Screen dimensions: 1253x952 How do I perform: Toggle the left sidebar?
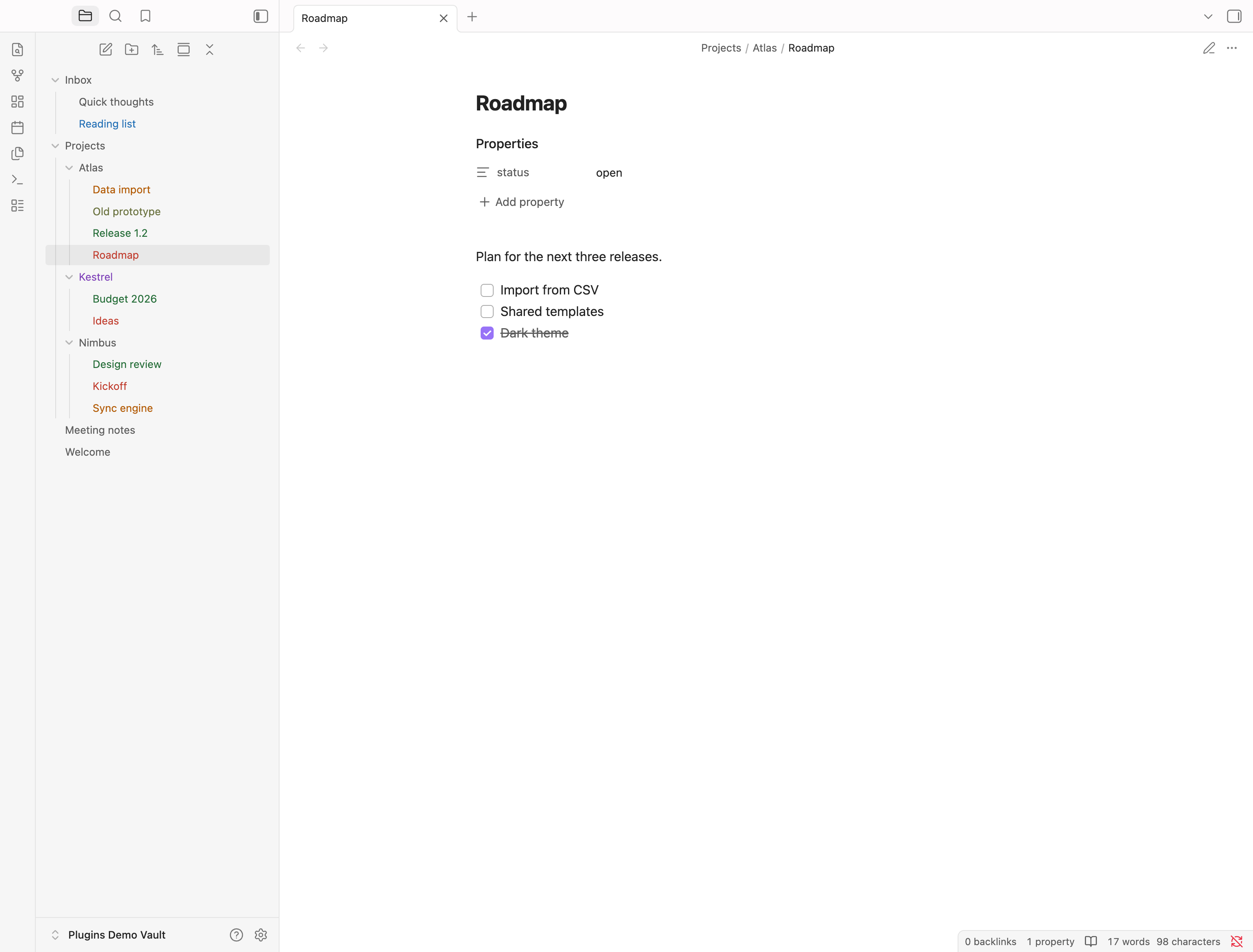click(x=261, y=16)
